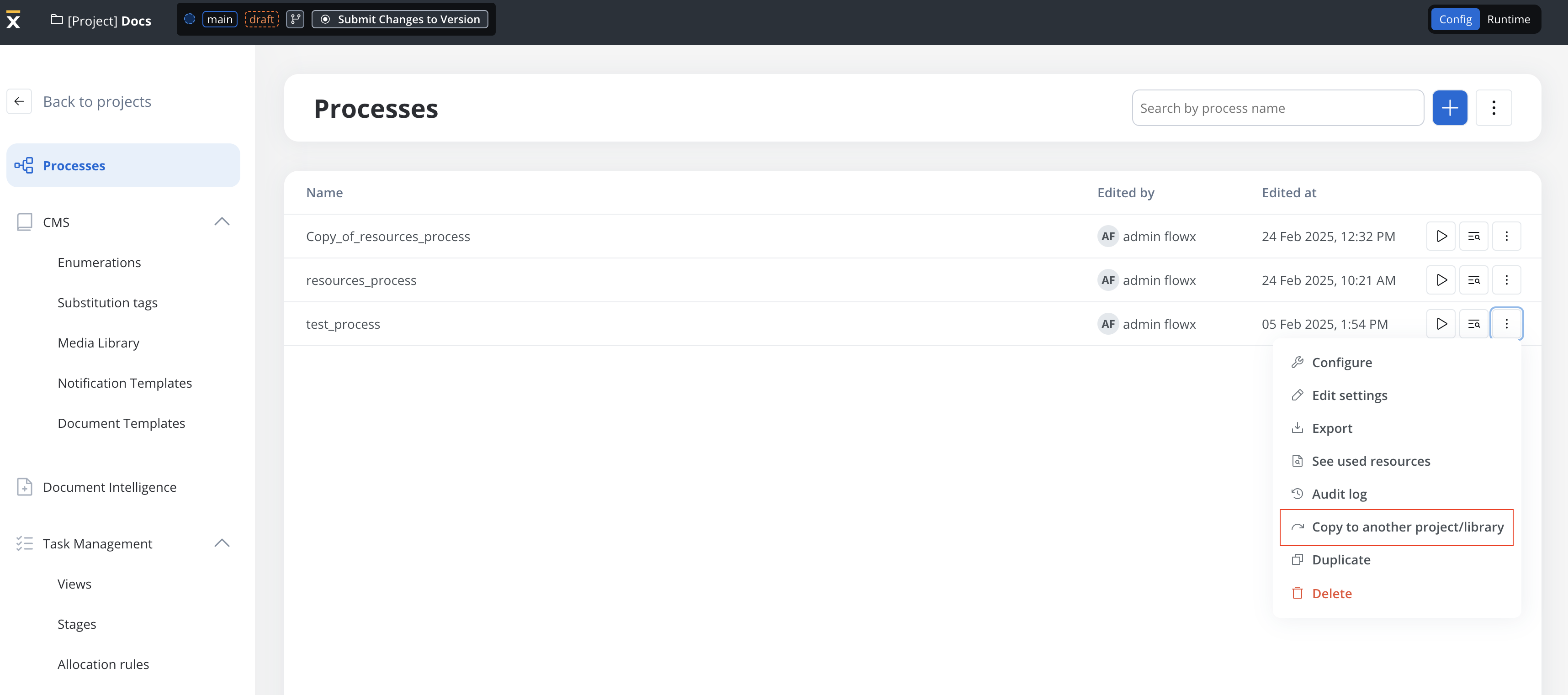Click the Export download icon
1568x695 pixels.
pos(1297,428)
